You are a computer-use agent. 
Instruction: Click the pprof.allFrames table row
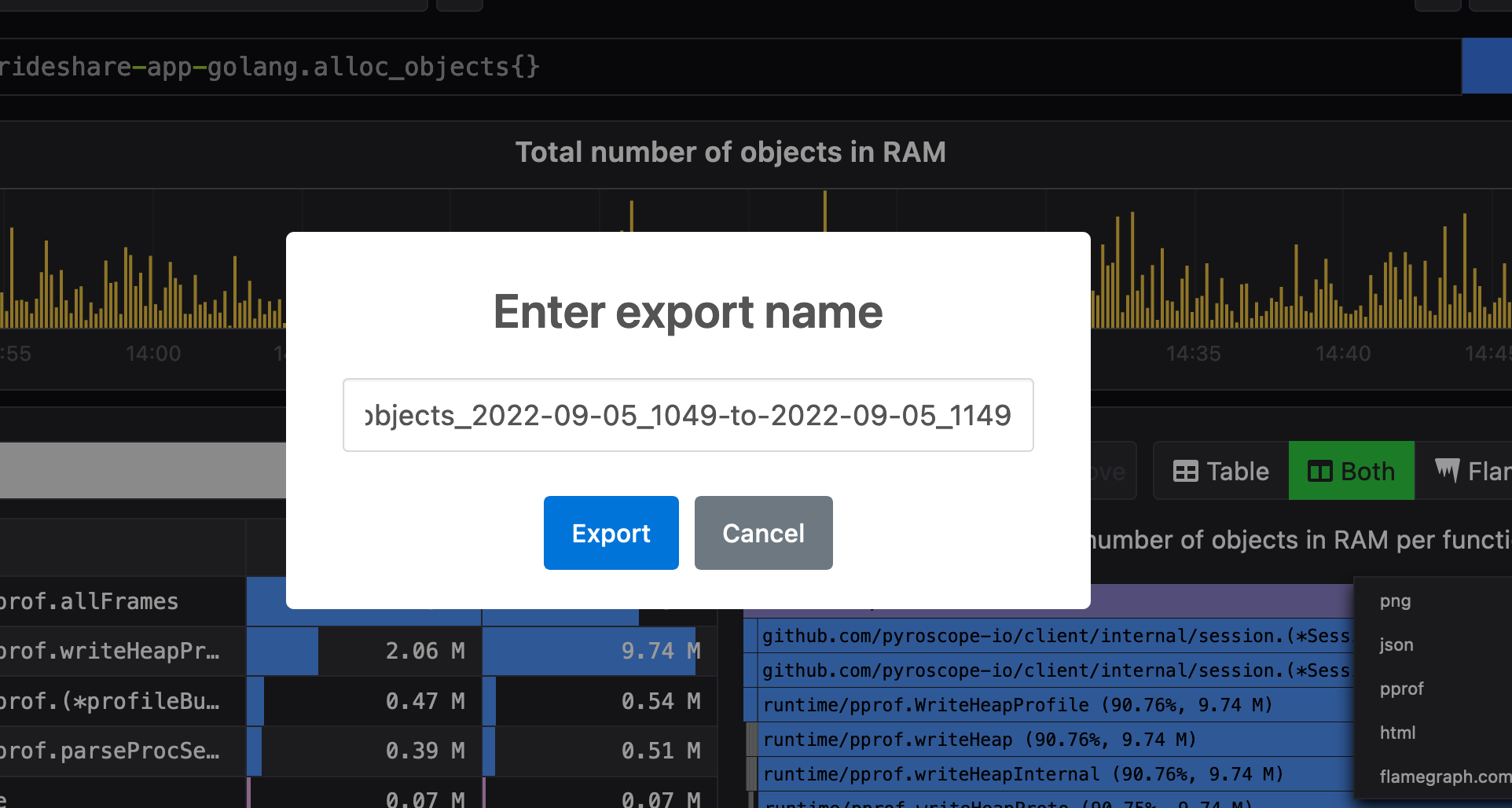[118, 601]
